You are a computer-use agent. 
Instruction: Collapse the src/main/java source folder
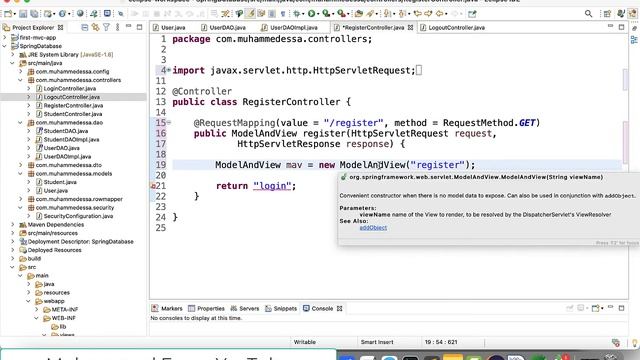13,63
